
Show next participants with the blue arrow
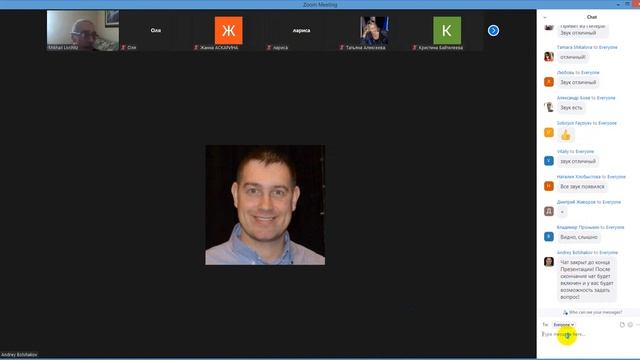[493, 31]
